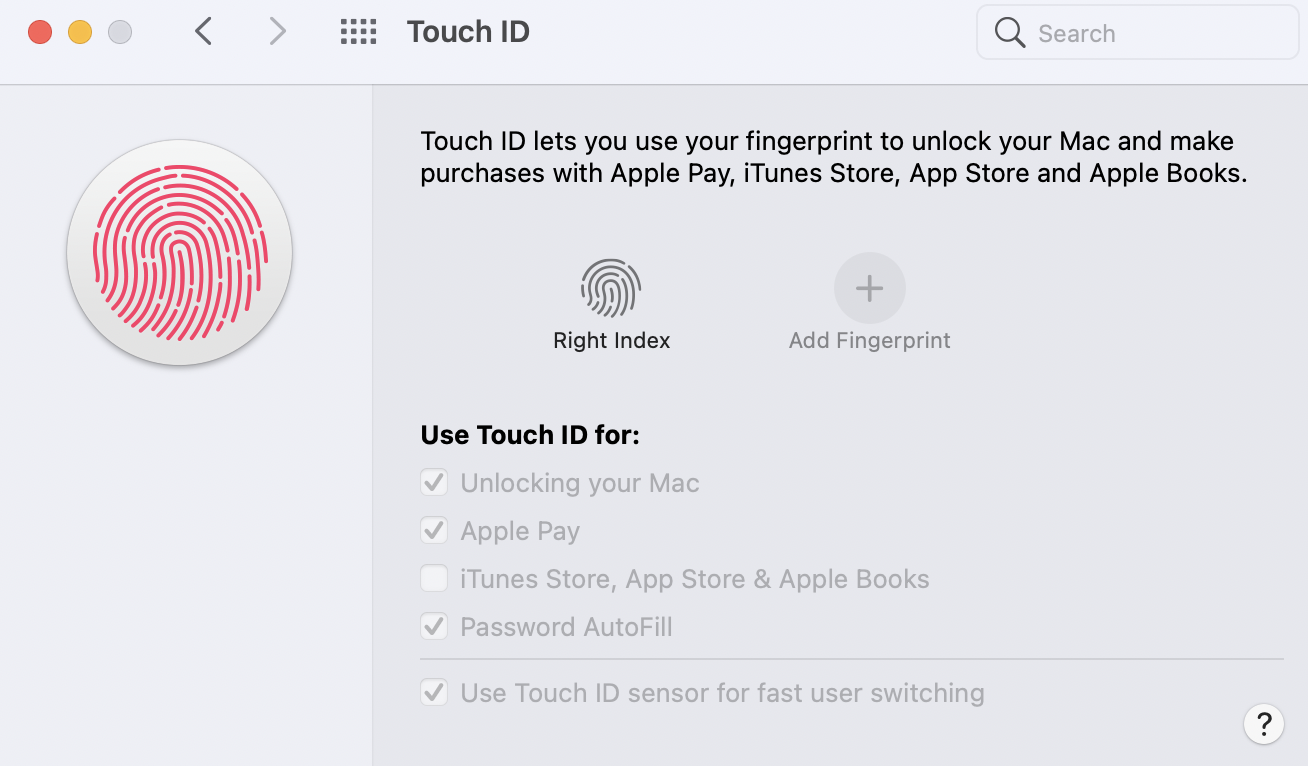This screenshot has height=766, width=1308.
Task: Open help with the question mark button
Action: [1264, 723]
